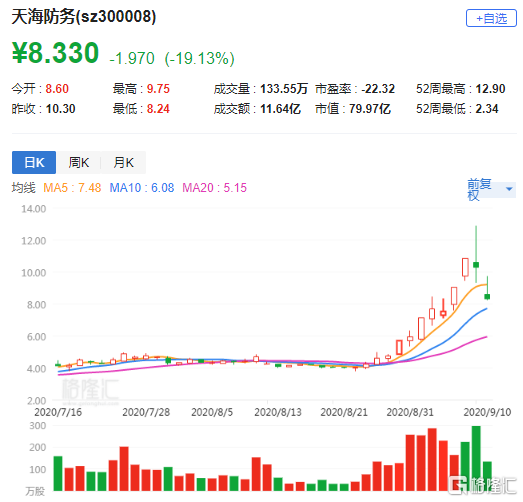Image resolution: width=523 pixels, height=502 pixels.
Task: Click the 14.00 price axis label
Action: (x=34, y=209)
